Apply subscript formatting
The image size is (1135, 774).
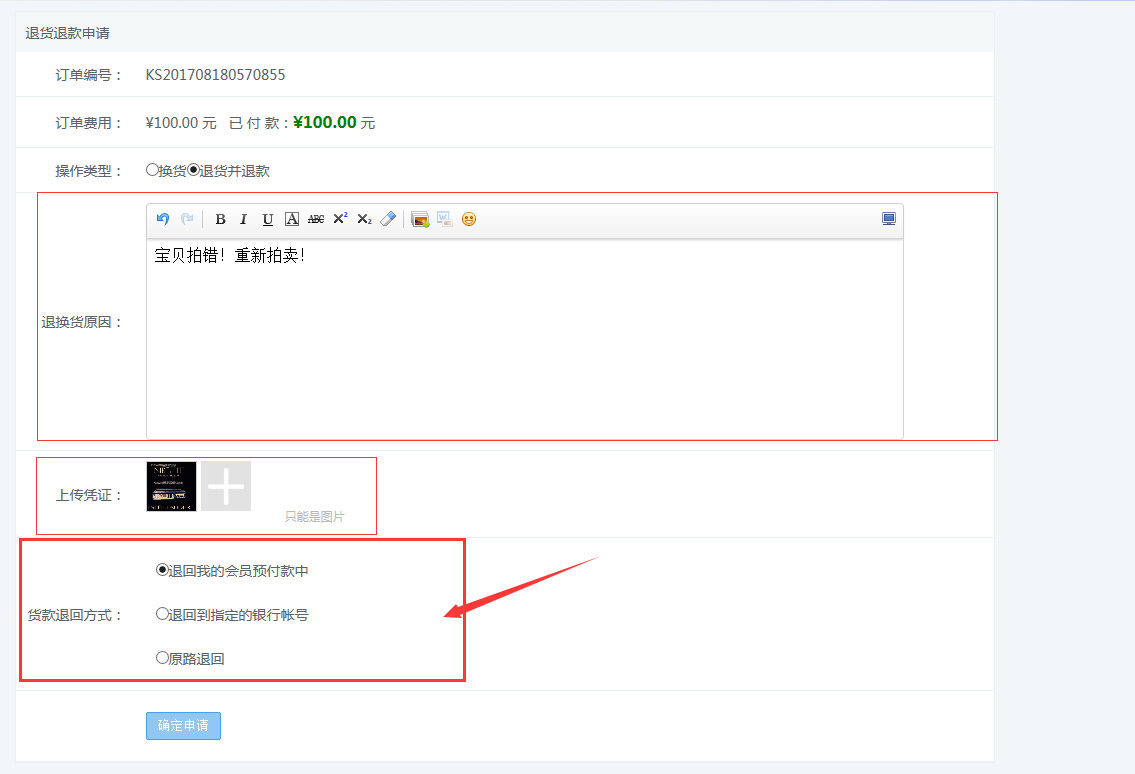(364, 219)
